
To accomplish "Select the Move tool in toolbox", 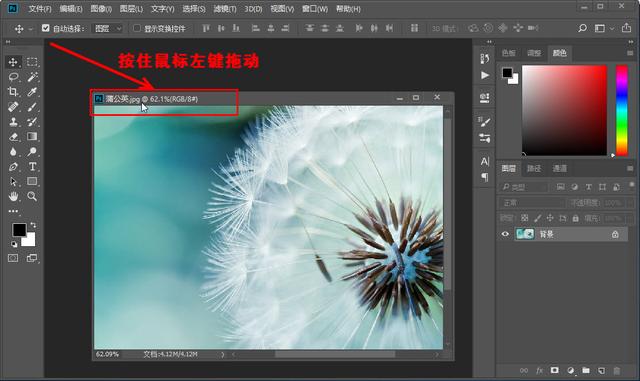I will click(13, 62).
